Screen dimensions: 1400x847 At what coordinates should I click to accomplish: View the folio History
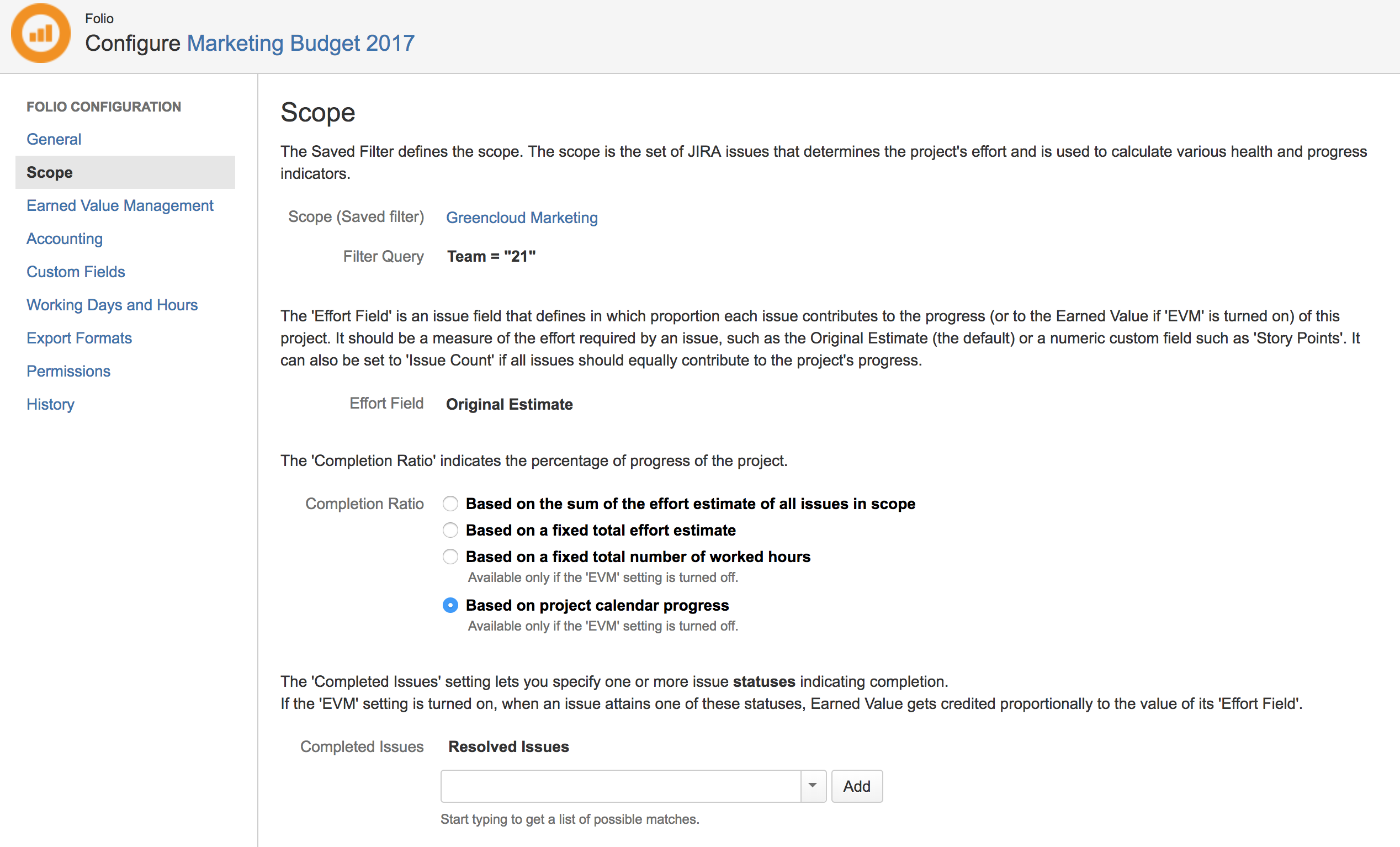coord(50,404)
